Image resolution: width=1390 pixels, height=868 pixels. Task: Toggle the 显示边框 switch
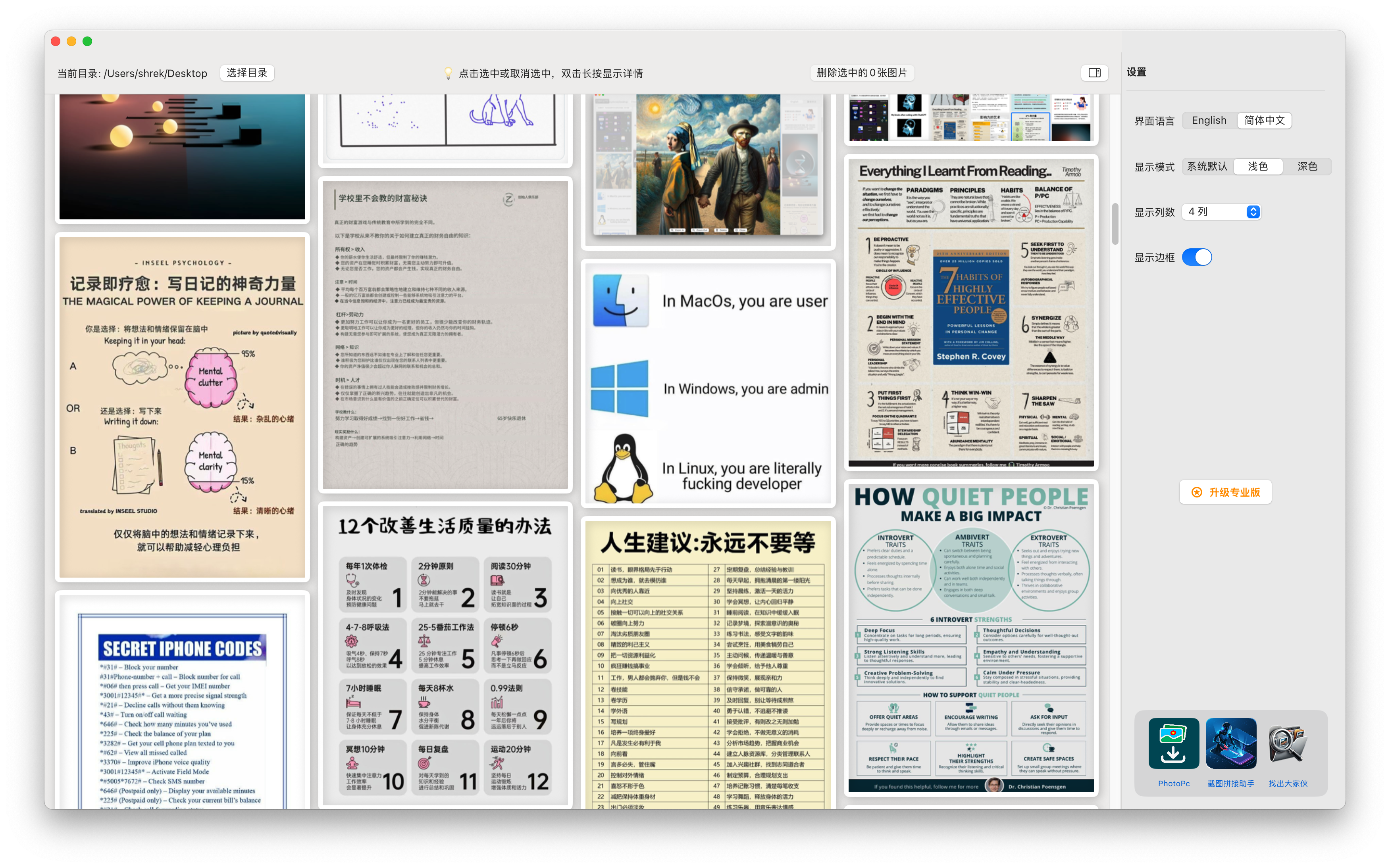(x=1196, y=257)
